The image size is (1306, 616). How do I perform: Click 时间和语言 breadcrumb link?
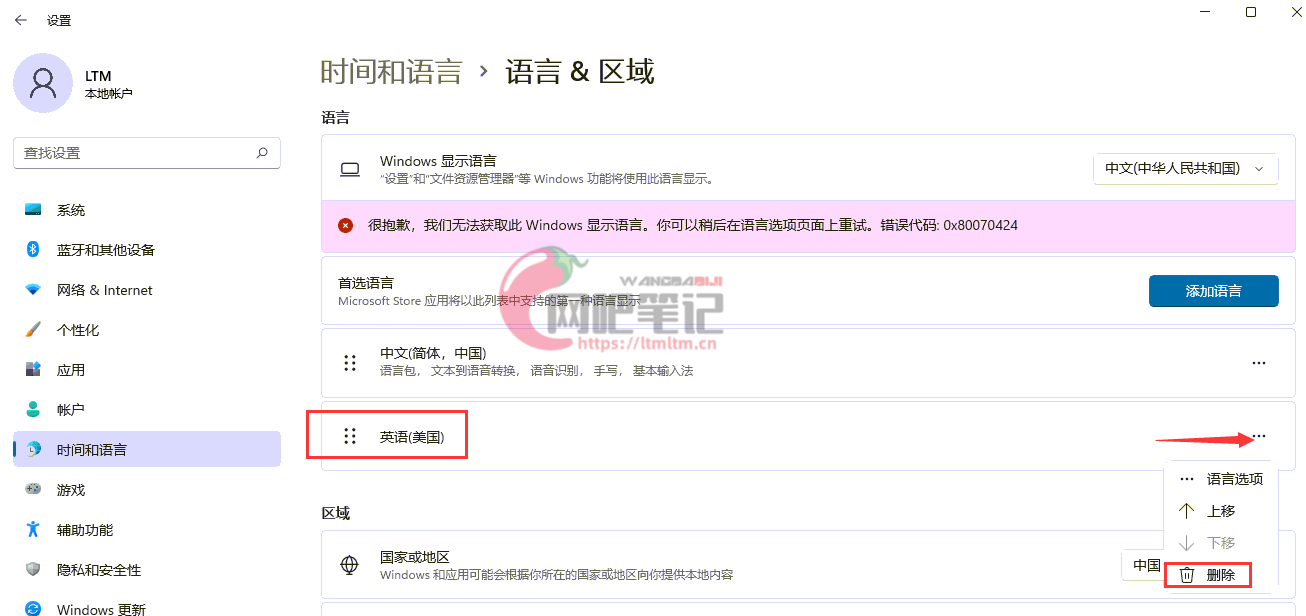391,72
